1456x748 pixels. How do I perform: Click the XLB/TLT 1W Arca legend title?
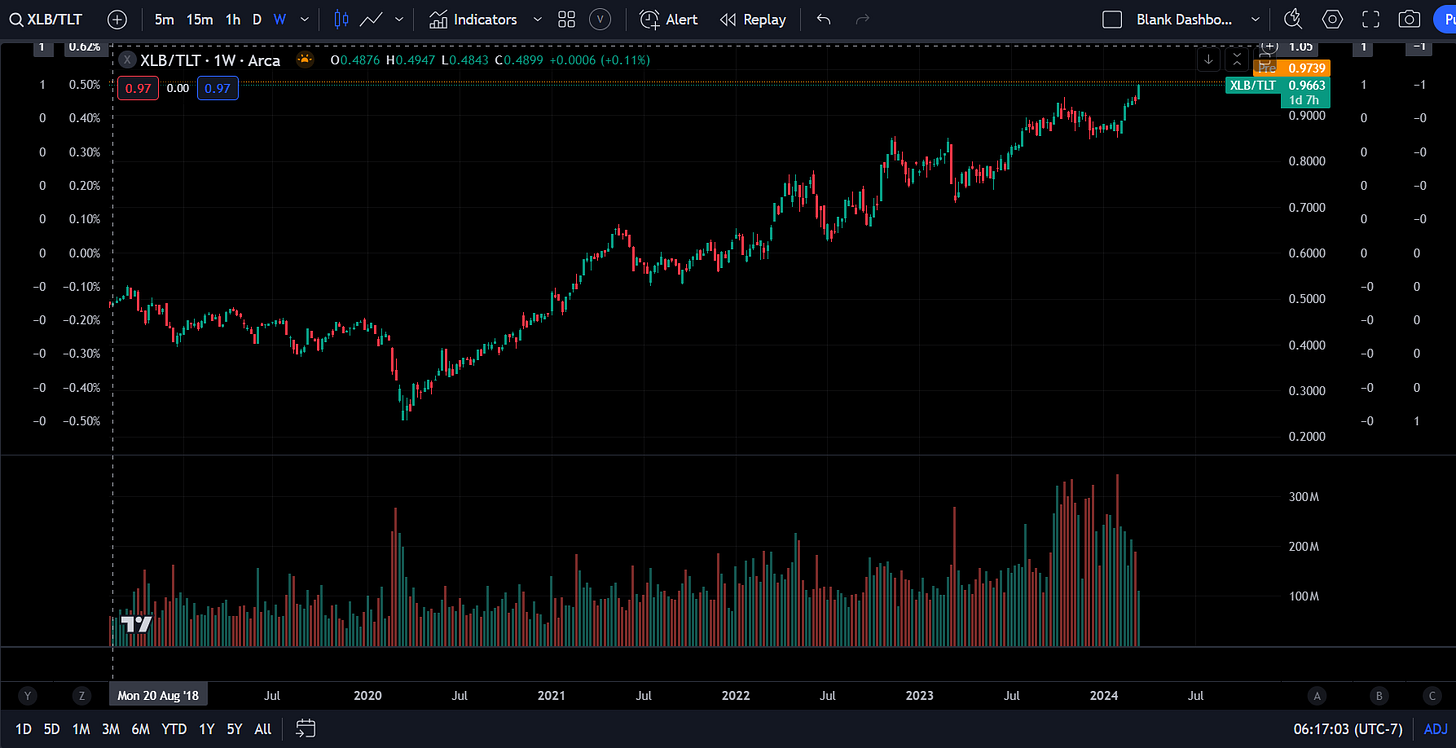coord(210,60)
